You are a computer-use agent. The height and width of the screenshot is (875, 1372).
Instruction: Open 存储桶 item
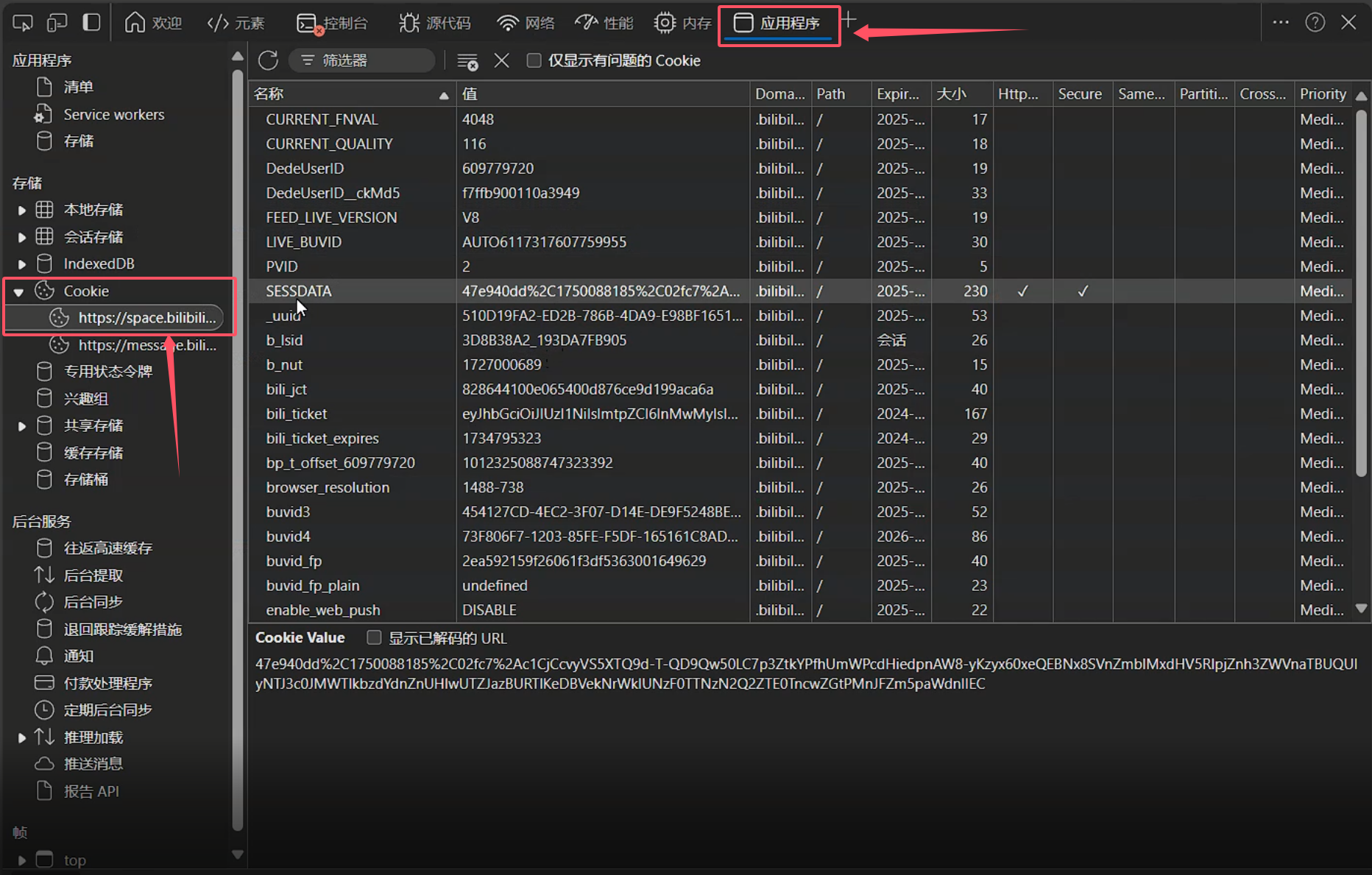tap(86, 479)
